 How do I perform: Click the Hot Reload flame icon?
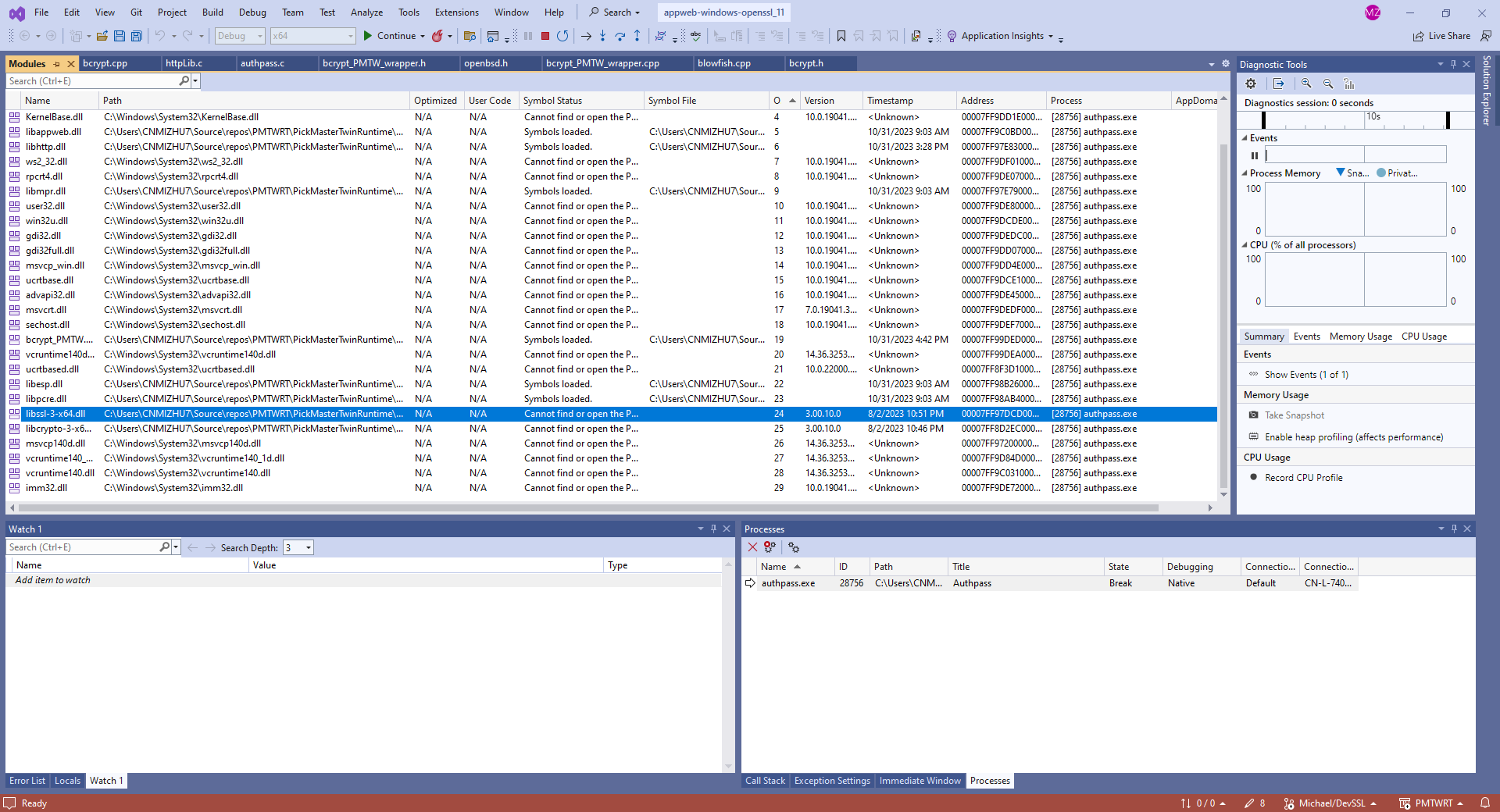tap(437, 36)
